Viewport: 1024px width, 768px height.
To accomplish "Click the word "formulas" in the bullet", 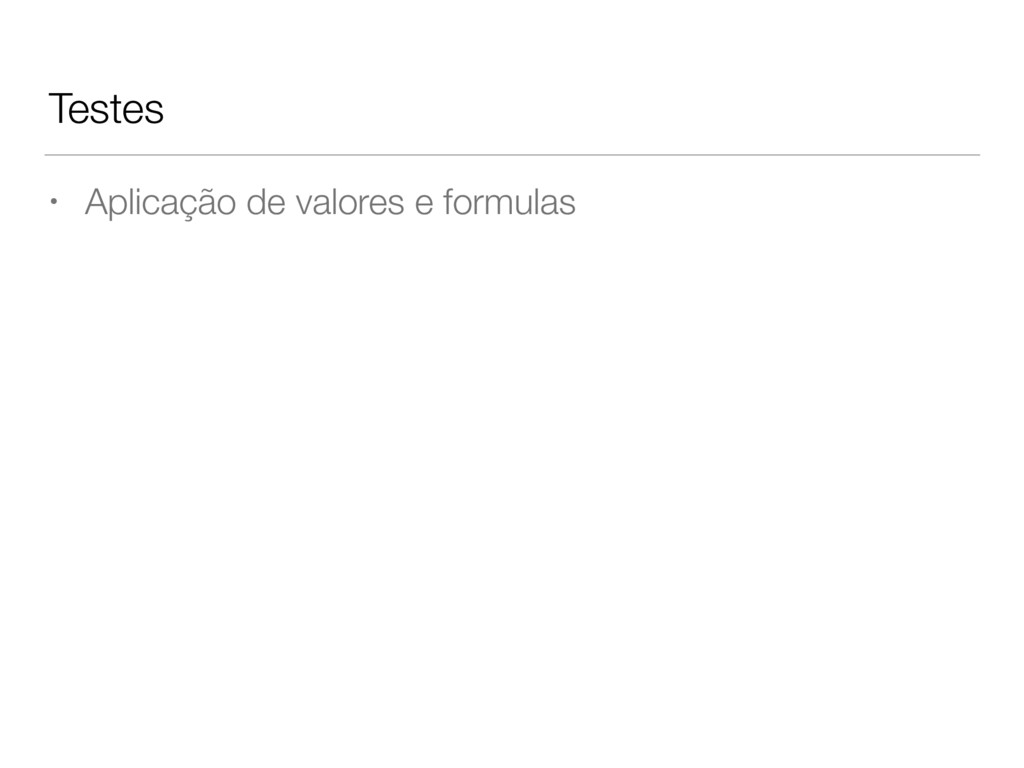I will 509,201.
